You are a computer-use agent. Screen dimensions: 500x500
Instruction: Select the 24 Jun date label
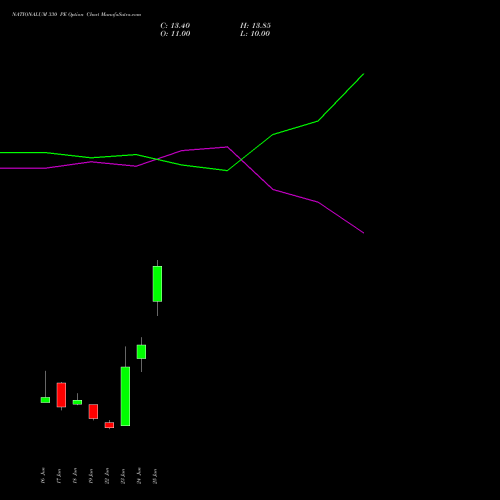click(x=139, y=475)
